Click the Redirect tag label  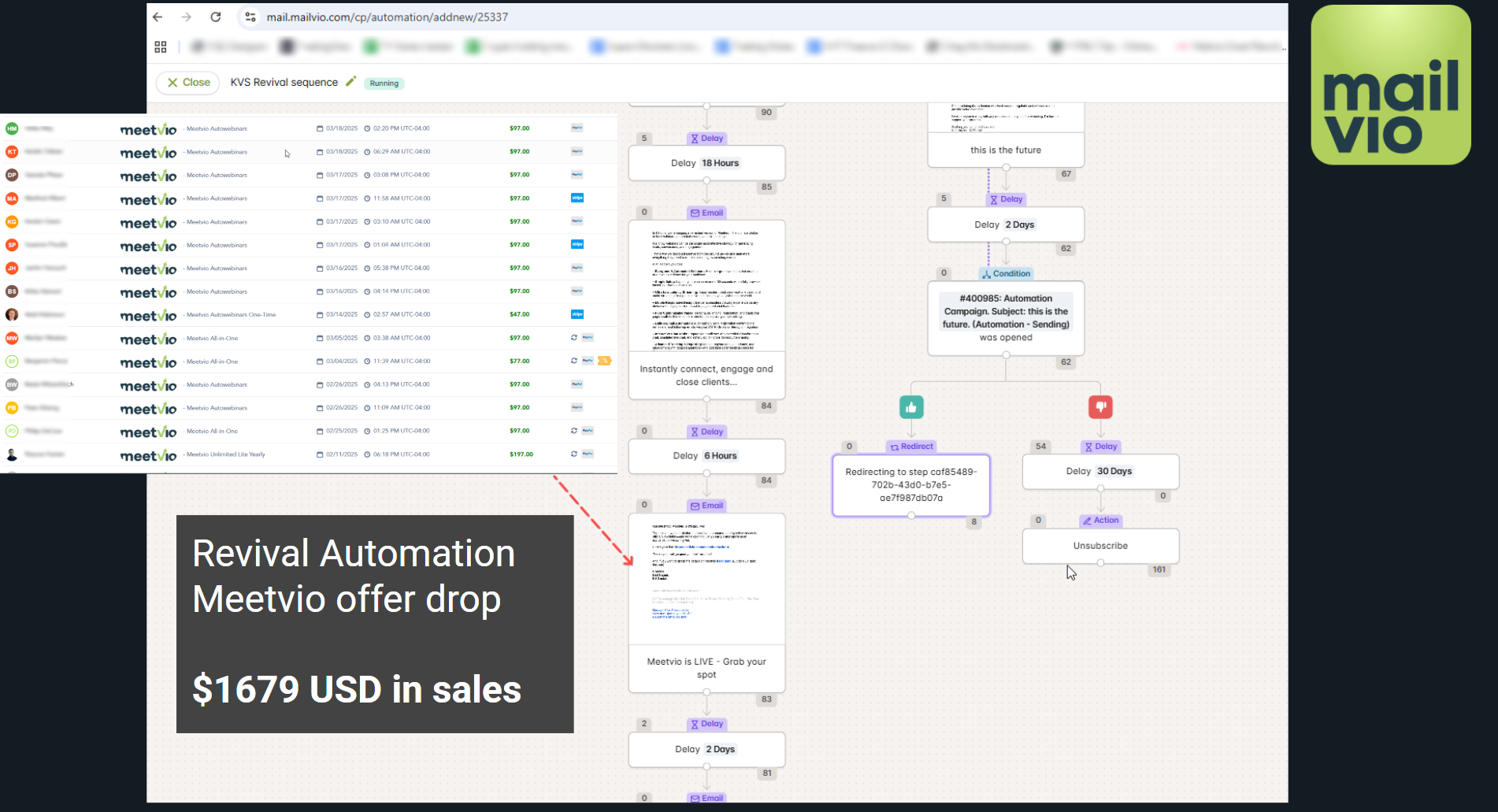pyautogui.click(x=911, y=447)
